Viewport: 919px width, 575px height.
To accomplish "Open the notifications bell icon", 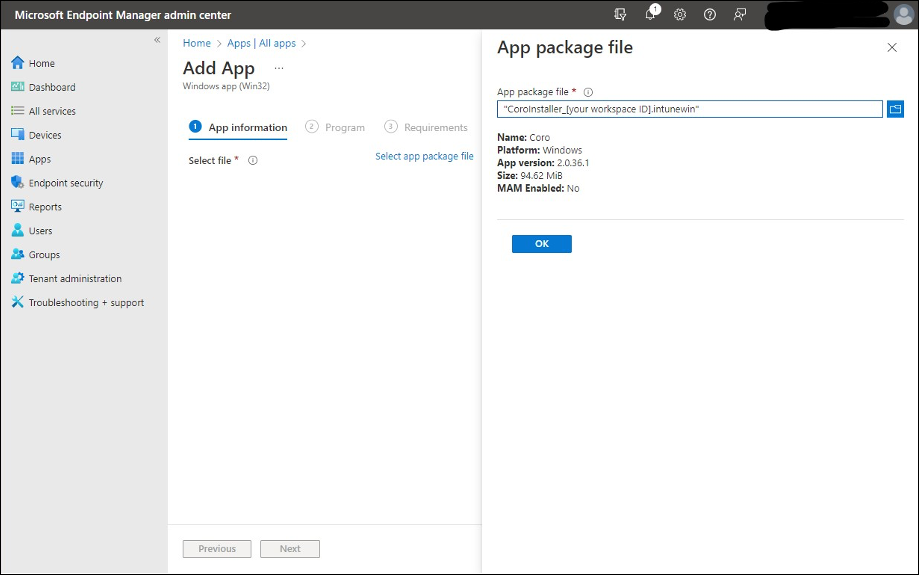I will (x=651, y=15).
